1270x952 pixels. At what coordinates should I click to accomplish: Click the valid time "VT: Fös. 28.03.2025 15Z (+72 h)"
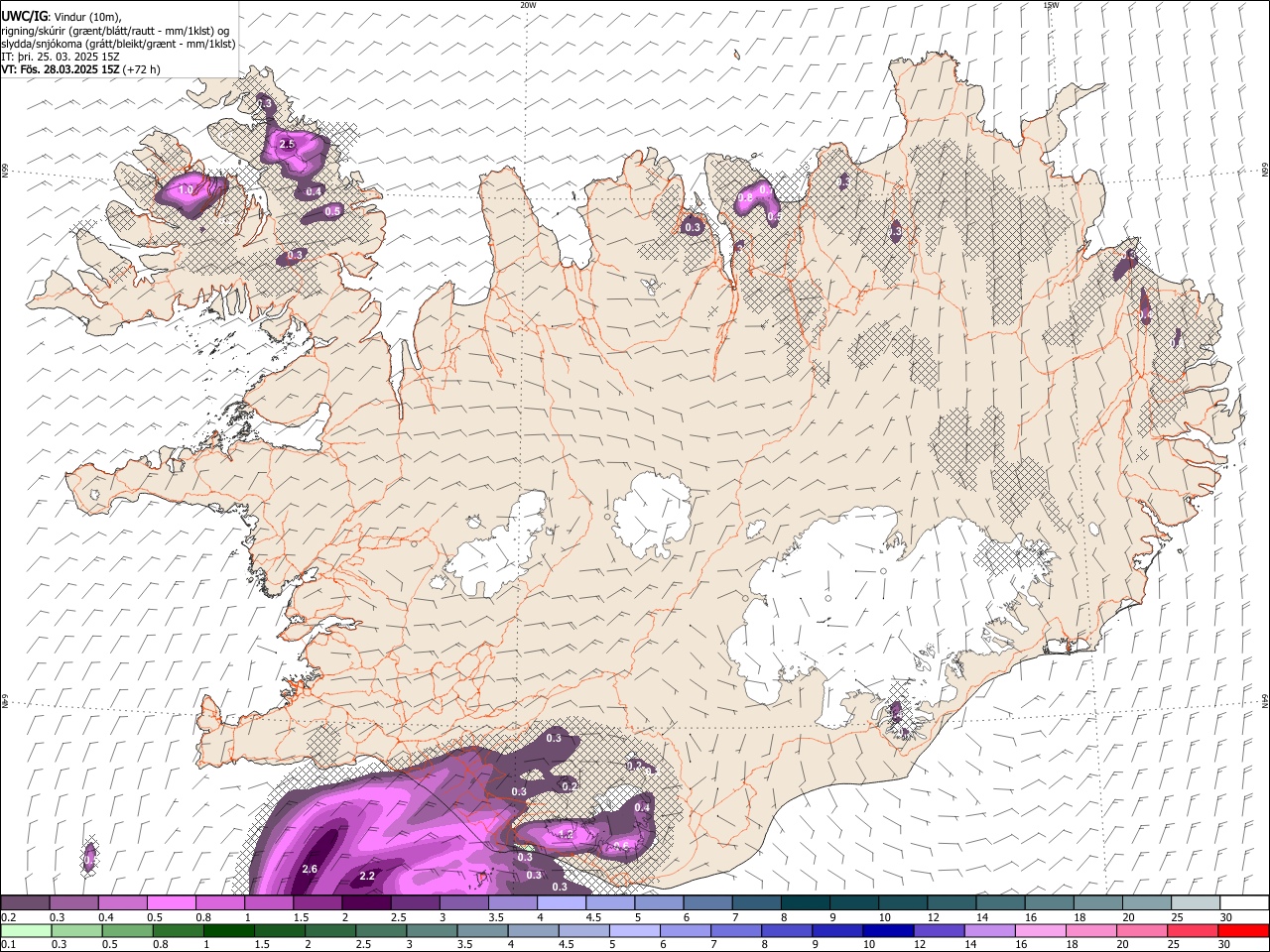[x=80, y=69]
